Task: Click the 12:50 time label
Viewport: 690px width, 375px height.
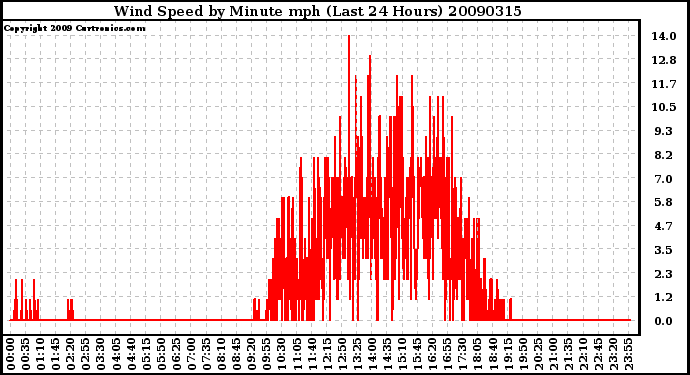Action: point(341,354)
